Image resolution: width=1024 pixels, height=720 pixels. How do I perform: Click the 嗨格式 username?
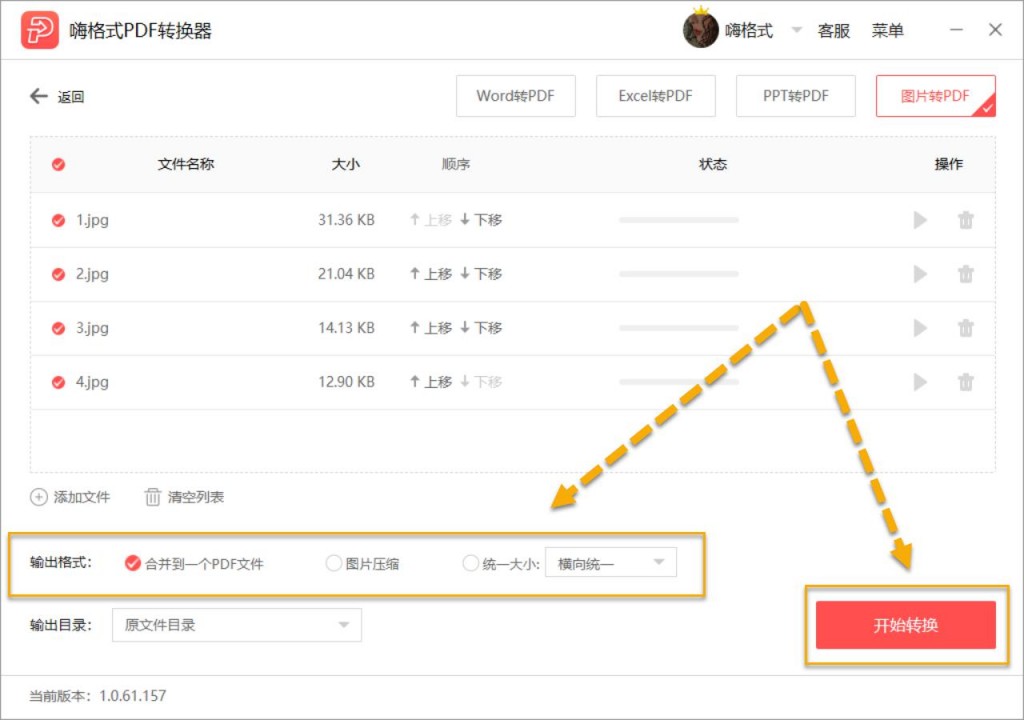[x=749, y=31]
